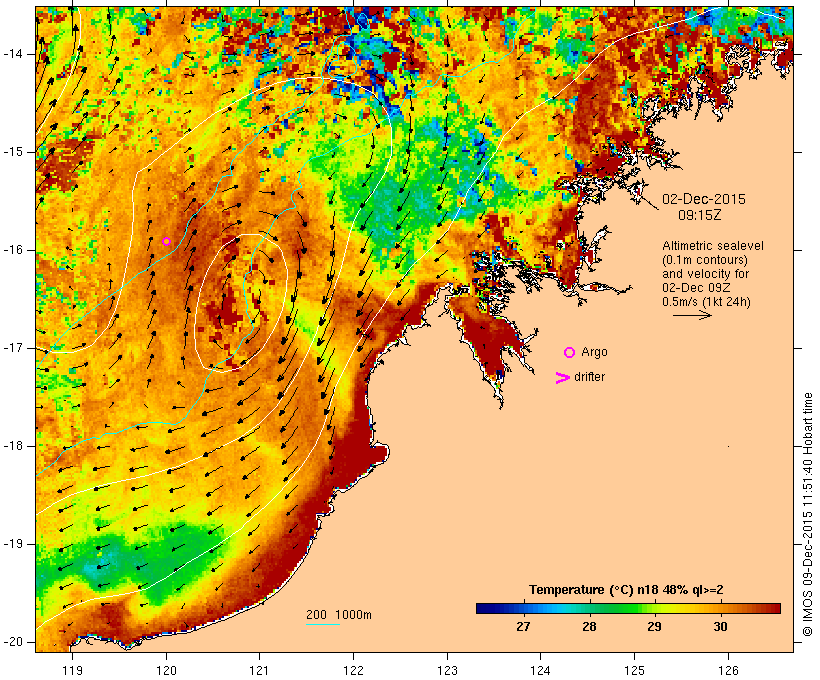Click the dark red end of the temperature colorbar
The image size is (820, 680).
(x=773, y=608)
